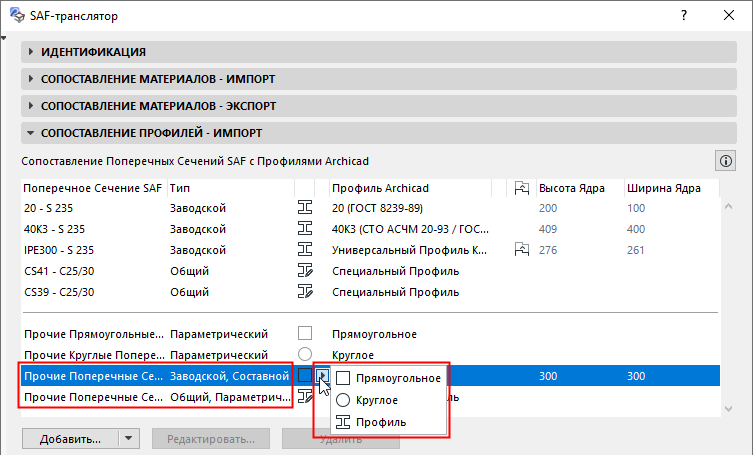Click Специальный Профиль in CS41 row
Screen dimensions: 753x455
(x=395, y=271)
